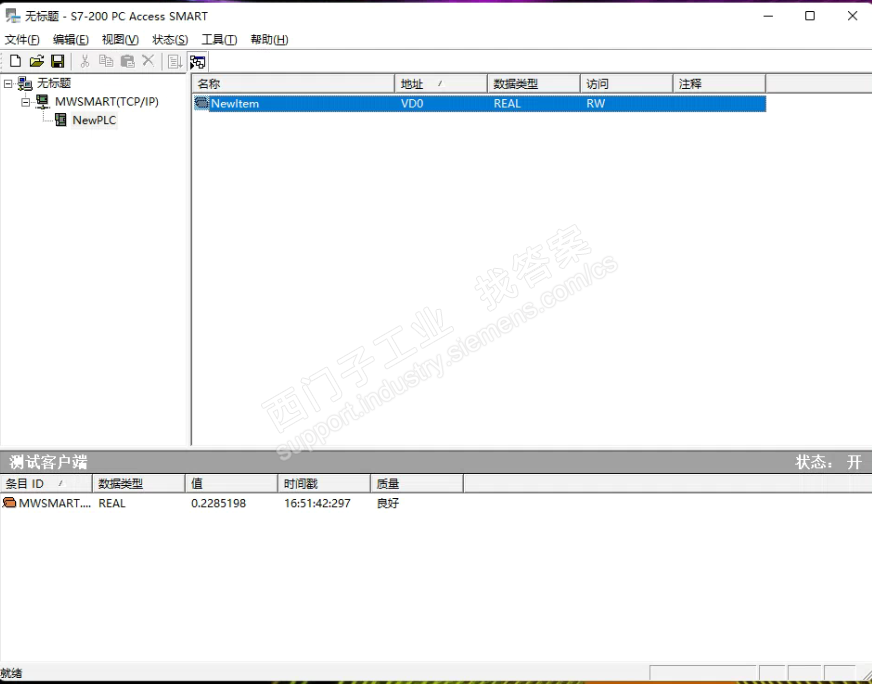872x684 pixels.
Task: Close the PC Access SMART window
Action: click(x=852, y=16)
